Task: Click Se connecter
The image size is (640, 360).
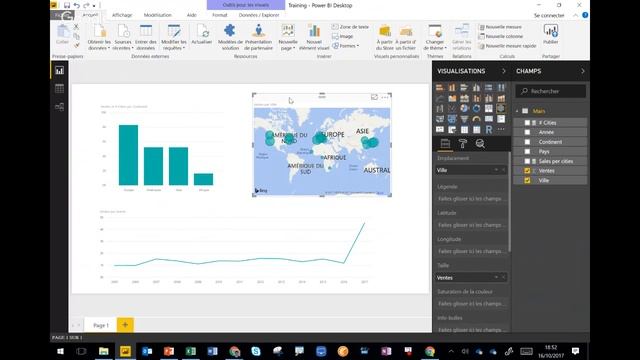Action: pyautogui.click(x=549, y=16)
